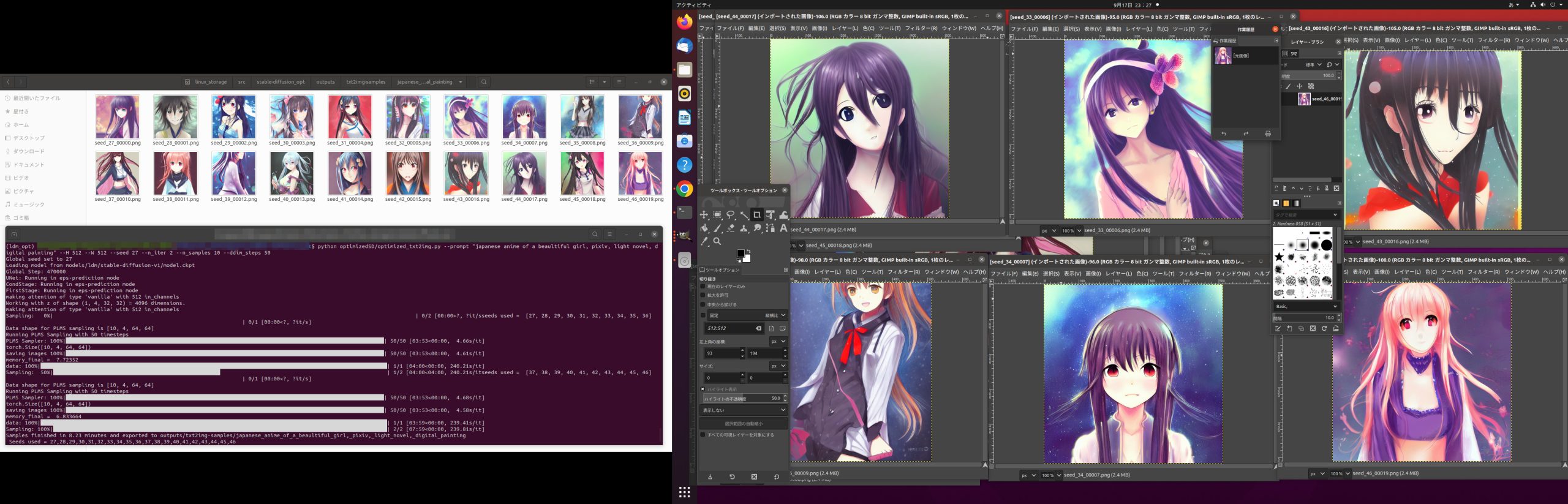Expand the 'Basic,' brush preset dropdown
Image resolution: width=1568 pixels, height=504 pixels.
point(1306,306)
